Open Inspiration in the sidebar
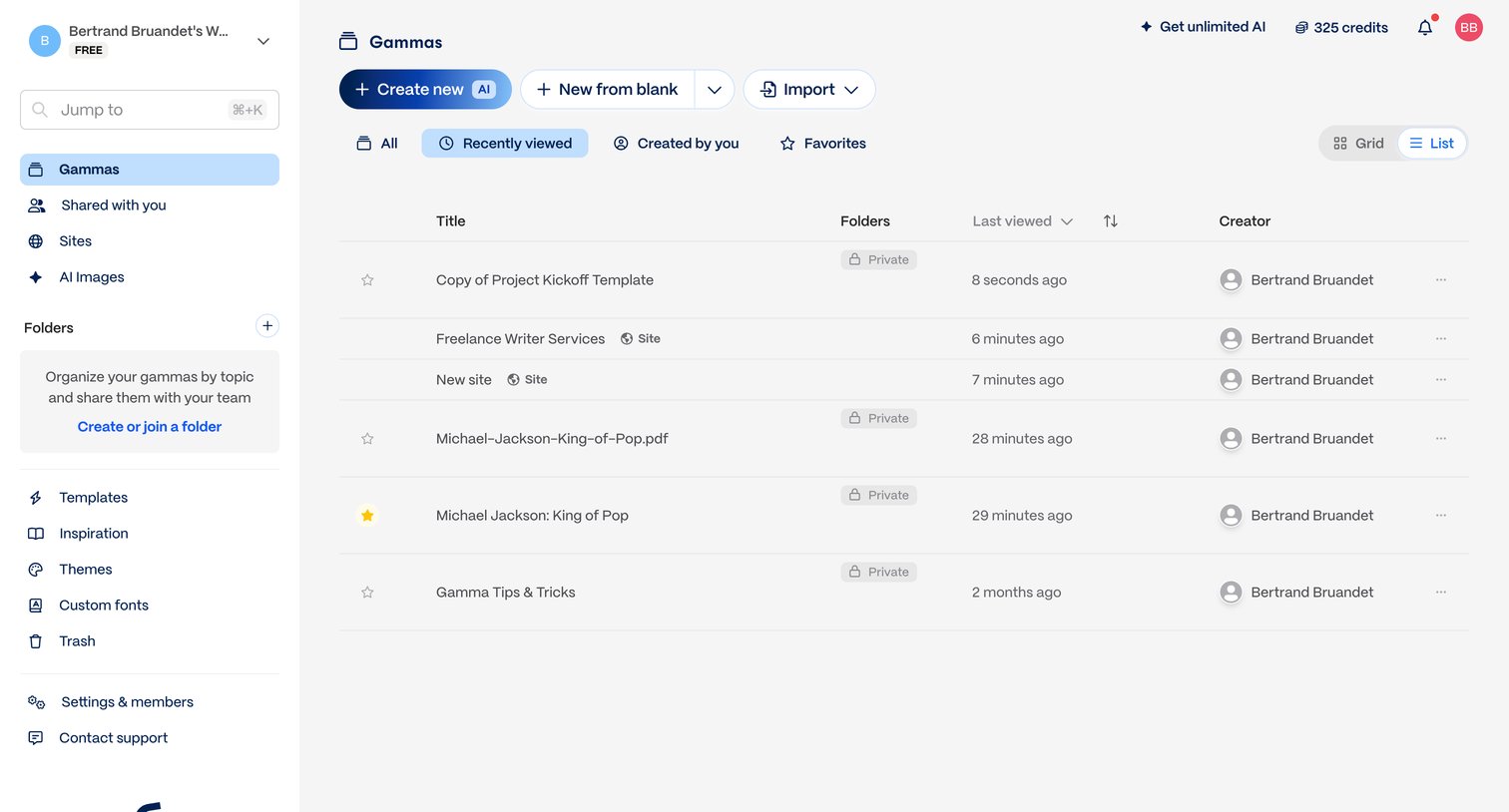Image resolution: width=1509 pixels, height=812 pixels. point(150,534)
